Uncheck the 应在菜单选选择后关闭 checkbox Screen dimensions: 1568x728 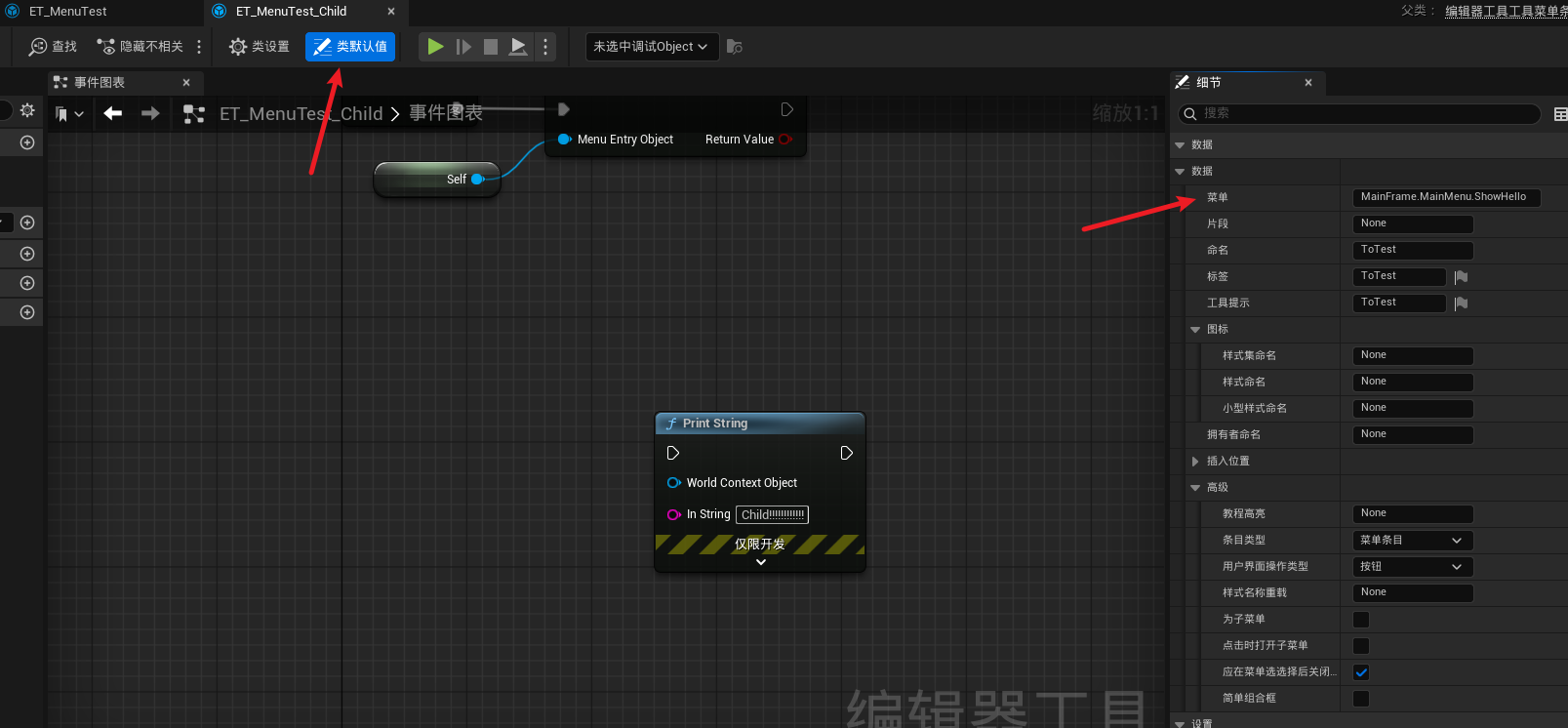pyautogui.click(x=1361, y=672)
